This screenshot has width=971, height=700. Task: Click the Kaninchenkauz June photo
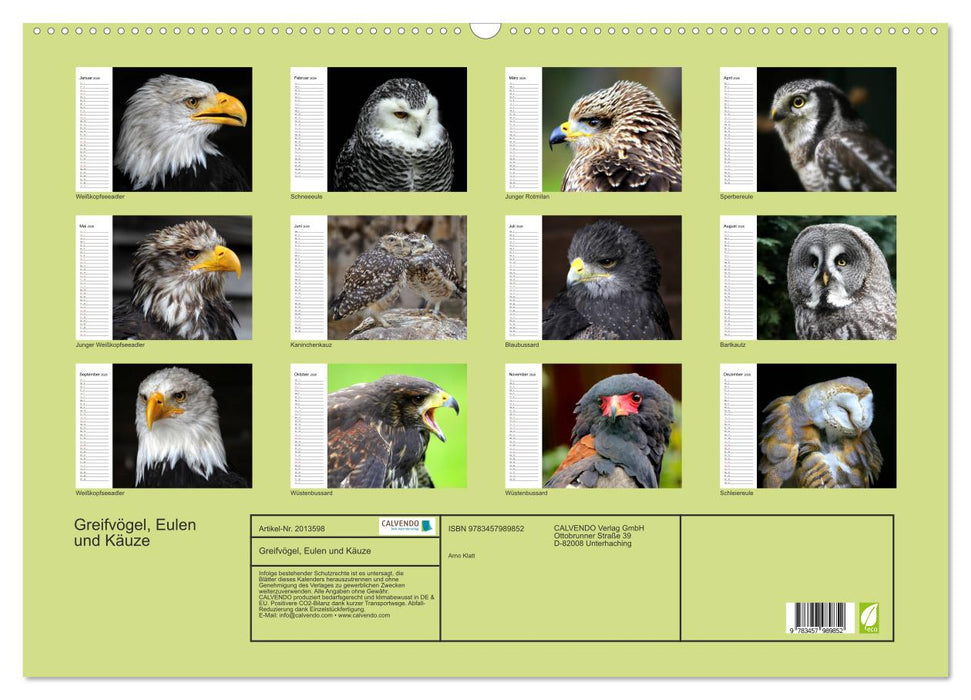[396, 278]
